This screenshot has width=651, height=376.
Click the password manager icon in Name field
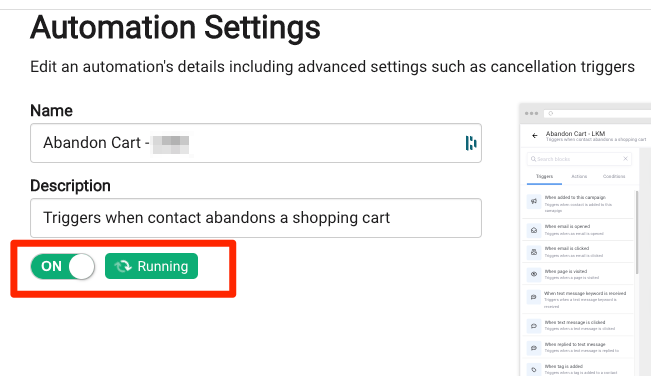470,143
